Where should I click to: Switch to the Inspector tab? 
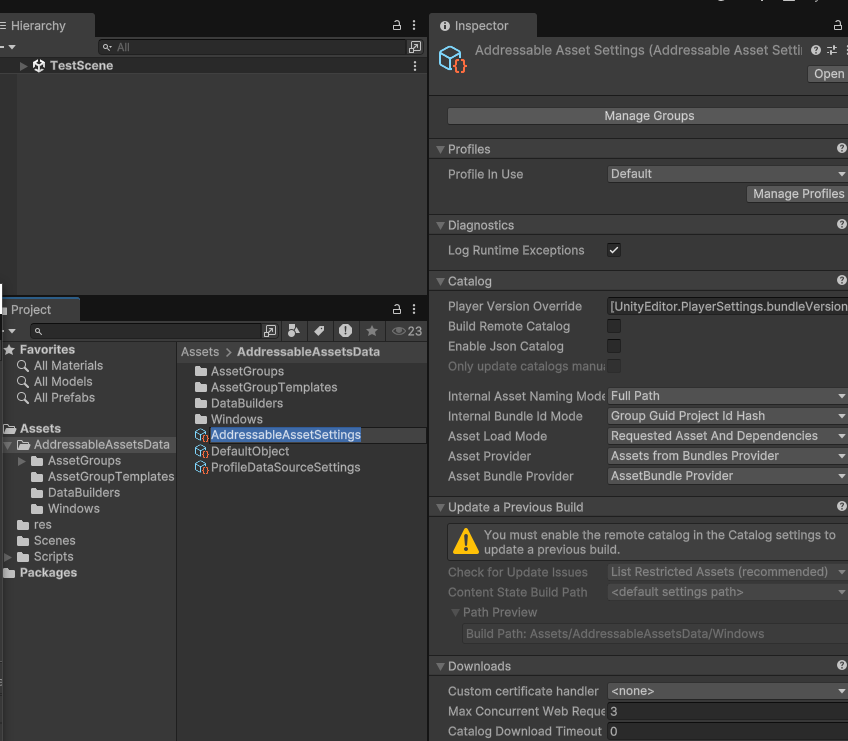(482, 25)
